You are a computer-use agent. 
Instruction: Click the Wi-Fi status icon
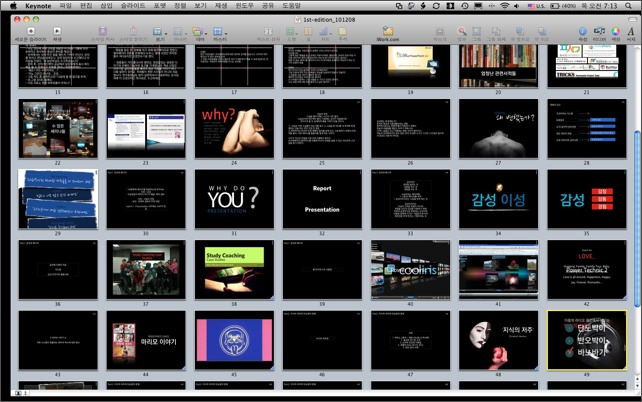[504, 6]
